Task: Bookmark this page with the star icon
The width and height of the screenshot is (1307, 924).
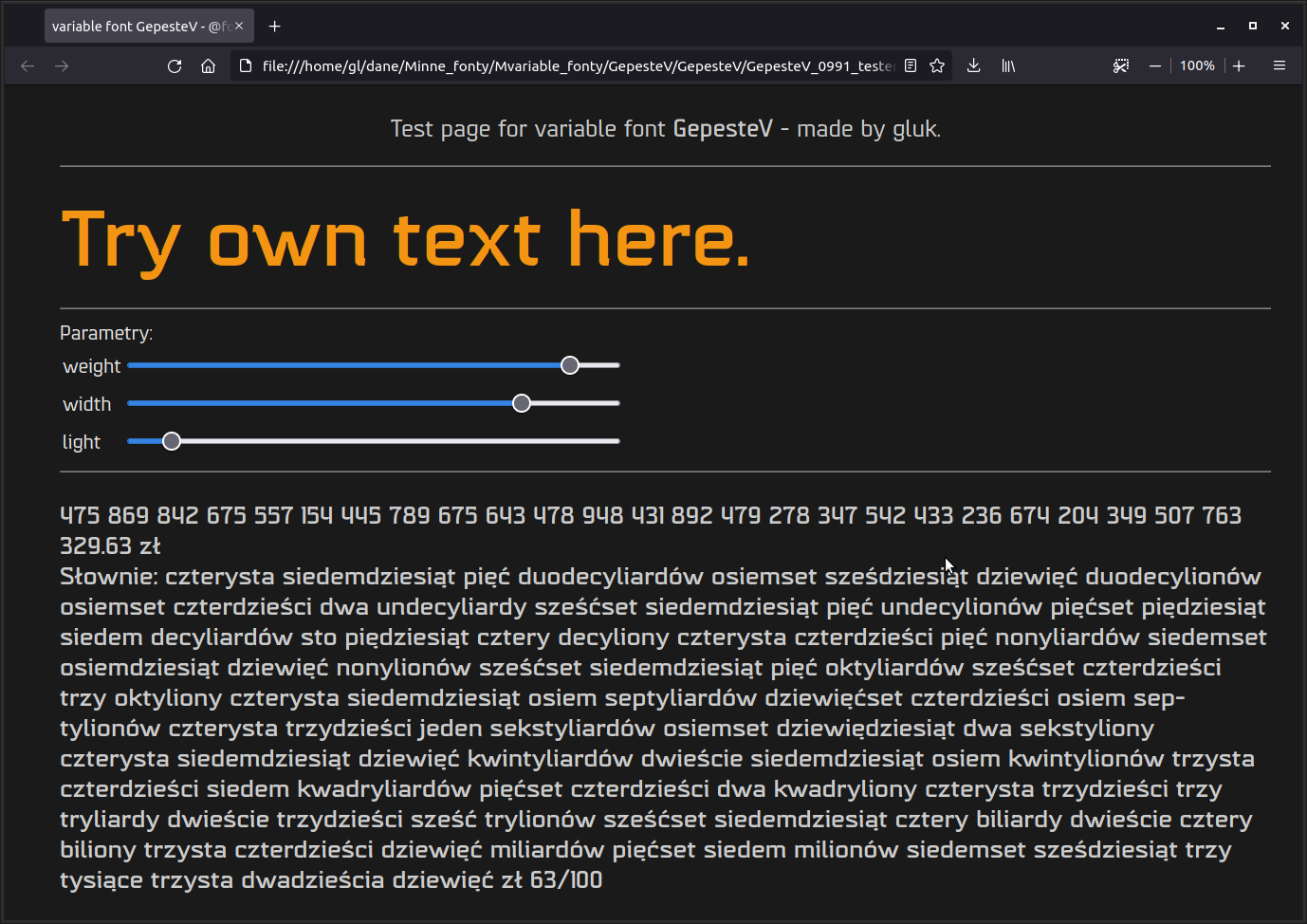Action: 937,66
